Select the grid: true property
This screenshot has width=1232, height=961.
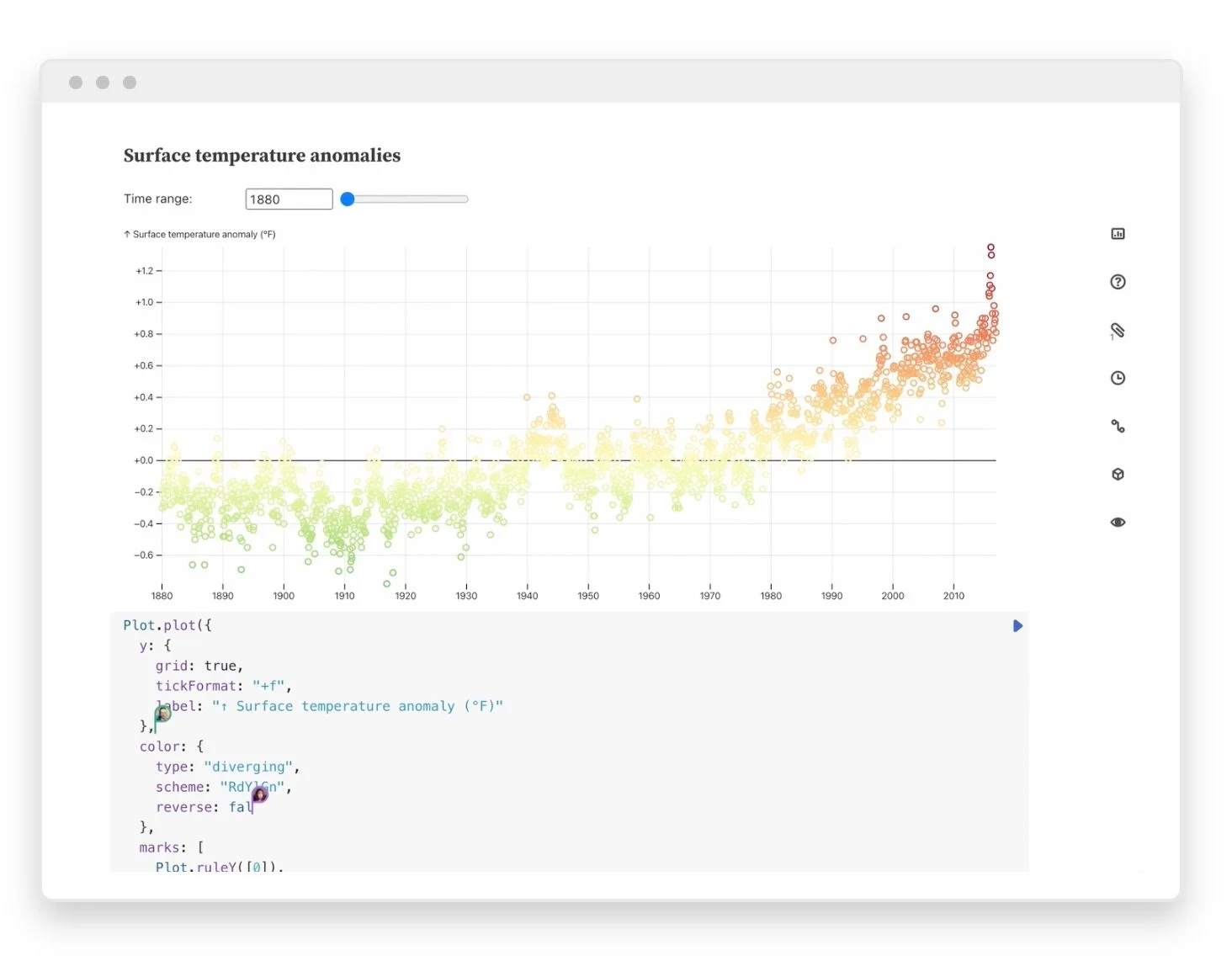pyautogui.click(x=199, y=666)
